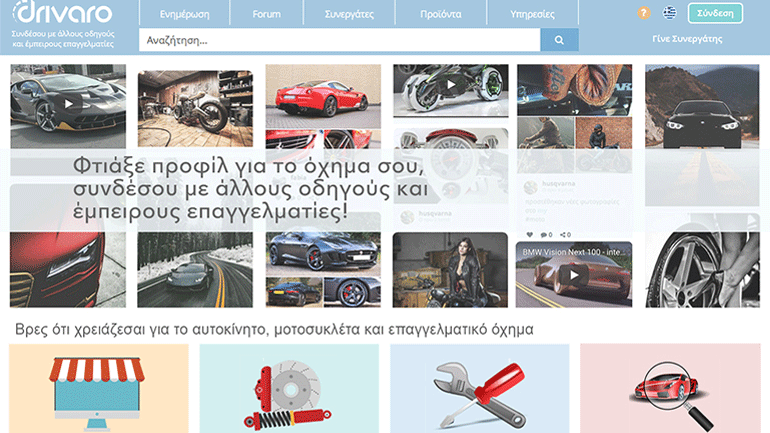Click inside the Αναζήτηση search field
The width and height of the screenshot is (770, 433).
point(338,40)
